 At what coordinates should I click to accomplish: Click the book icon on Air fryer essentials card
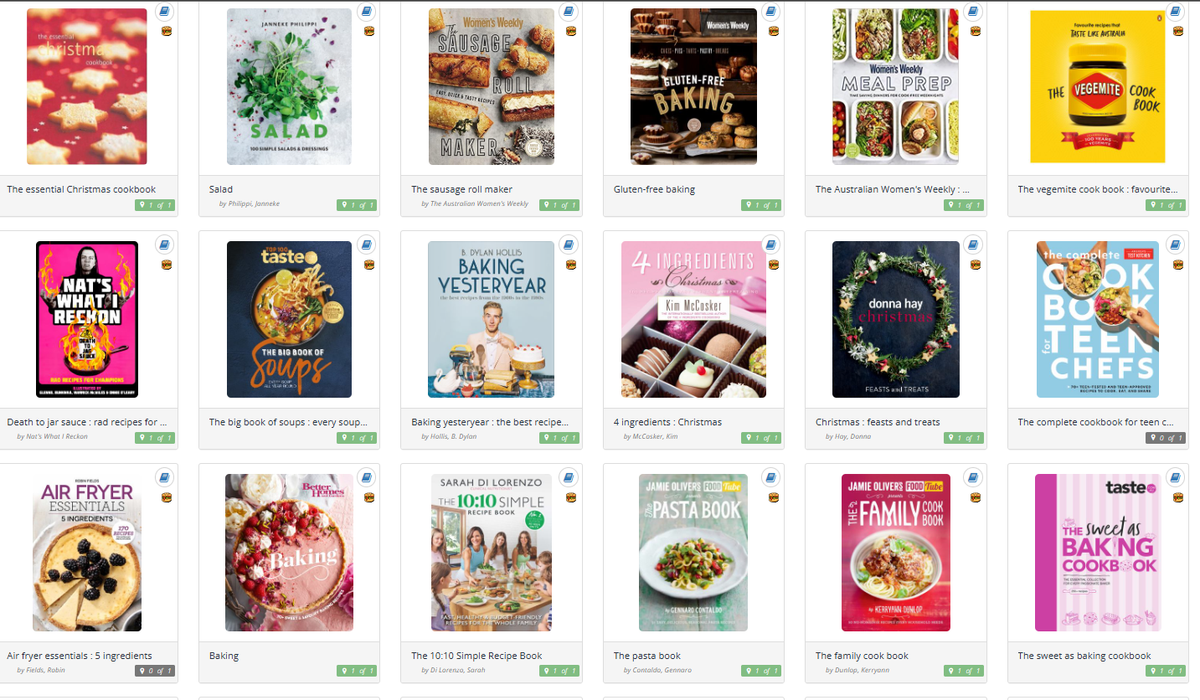coord(165,478)
